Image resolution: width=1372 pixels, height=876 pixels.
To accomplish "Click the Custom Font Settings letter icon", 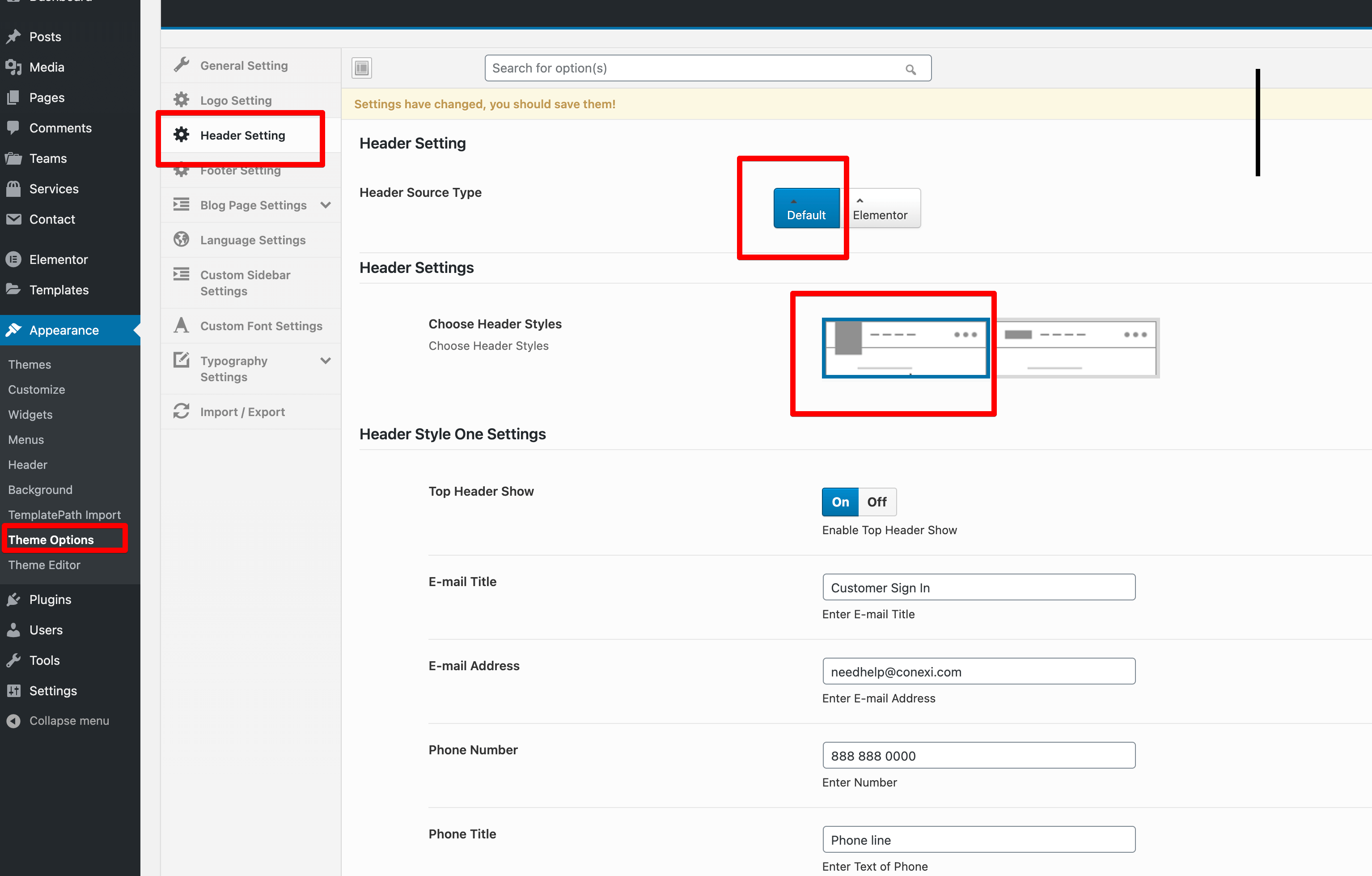I will pyautogui.click(x=181, y=325).
